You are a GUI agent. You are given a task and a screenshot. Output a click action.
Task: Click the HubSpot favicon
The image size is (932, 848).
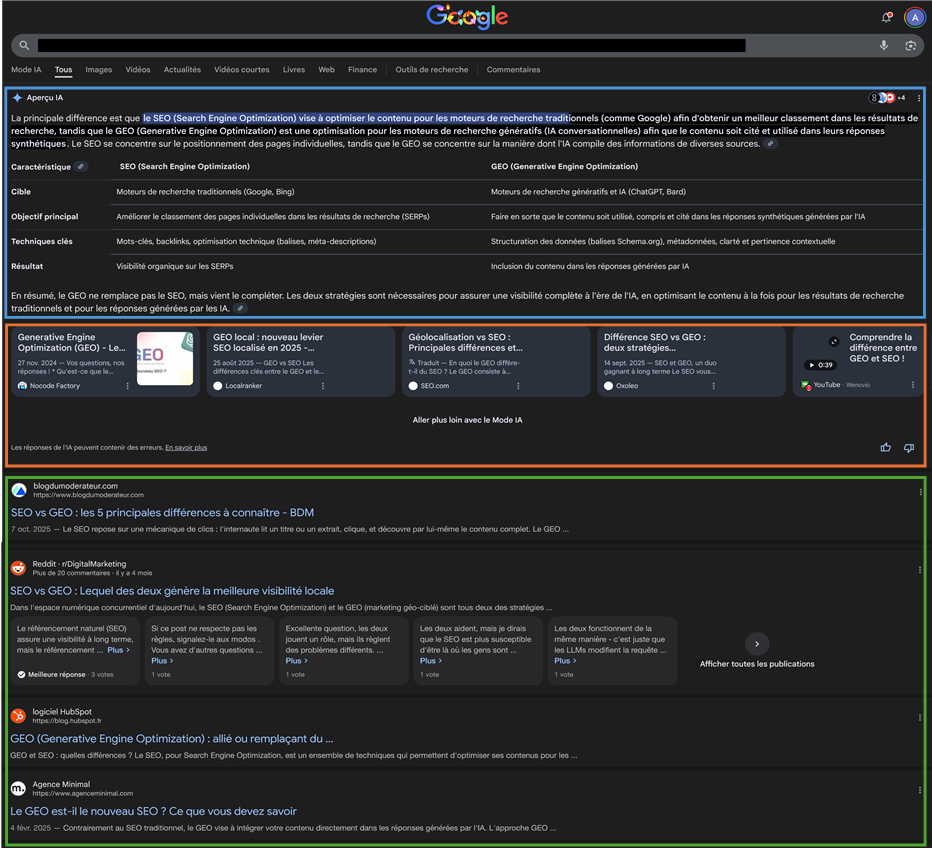click(x=18, y=716)
